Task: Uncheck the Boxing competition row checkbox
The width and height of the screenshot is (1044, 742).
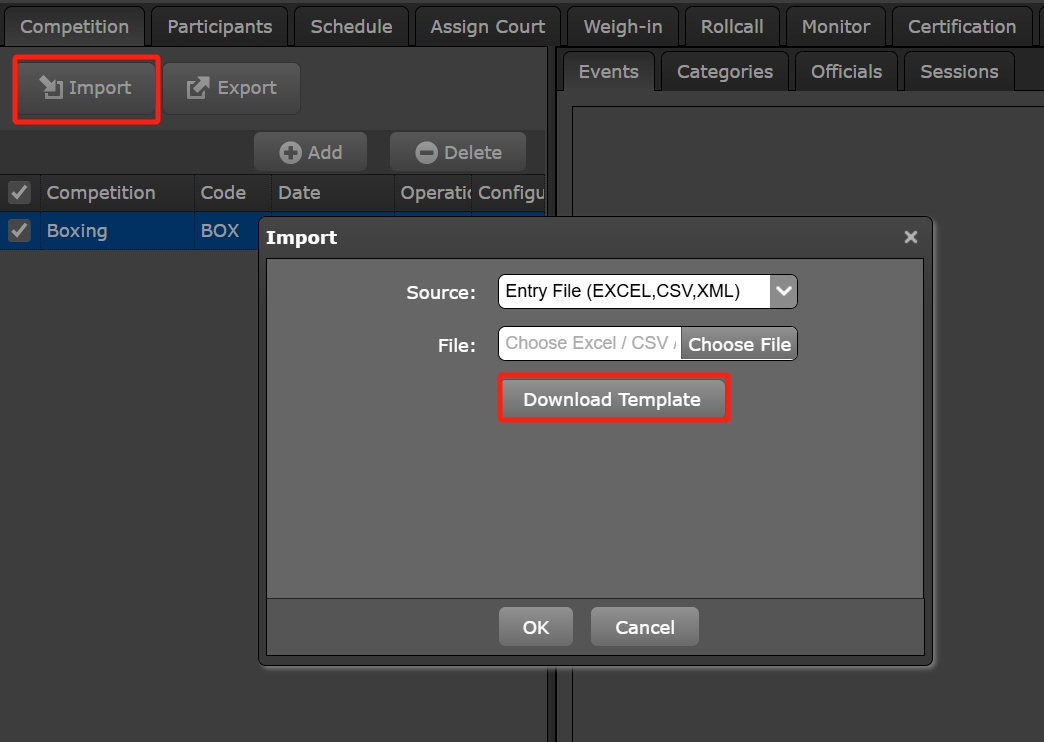Action: click(x=20, y=230)
